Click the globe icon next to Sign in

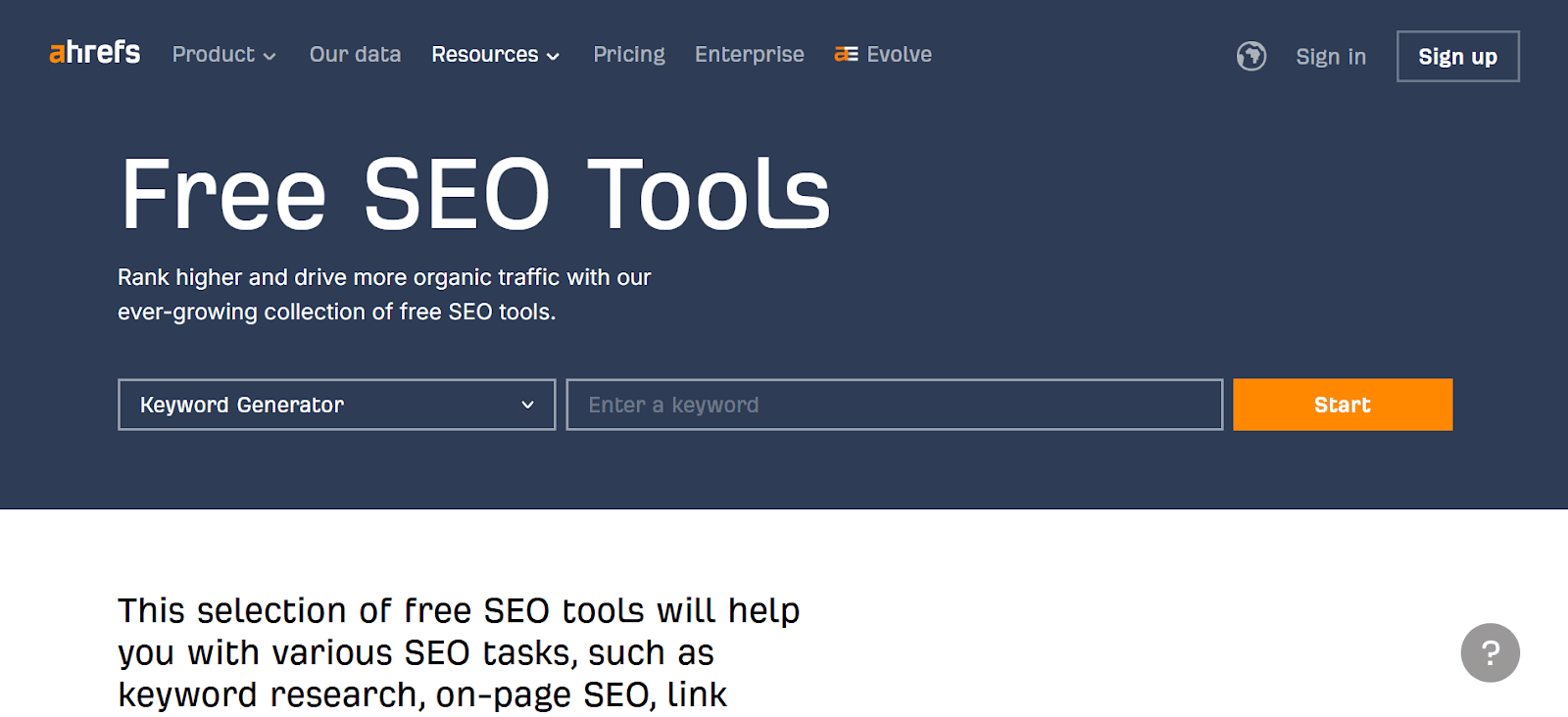tap(1251, 57)
